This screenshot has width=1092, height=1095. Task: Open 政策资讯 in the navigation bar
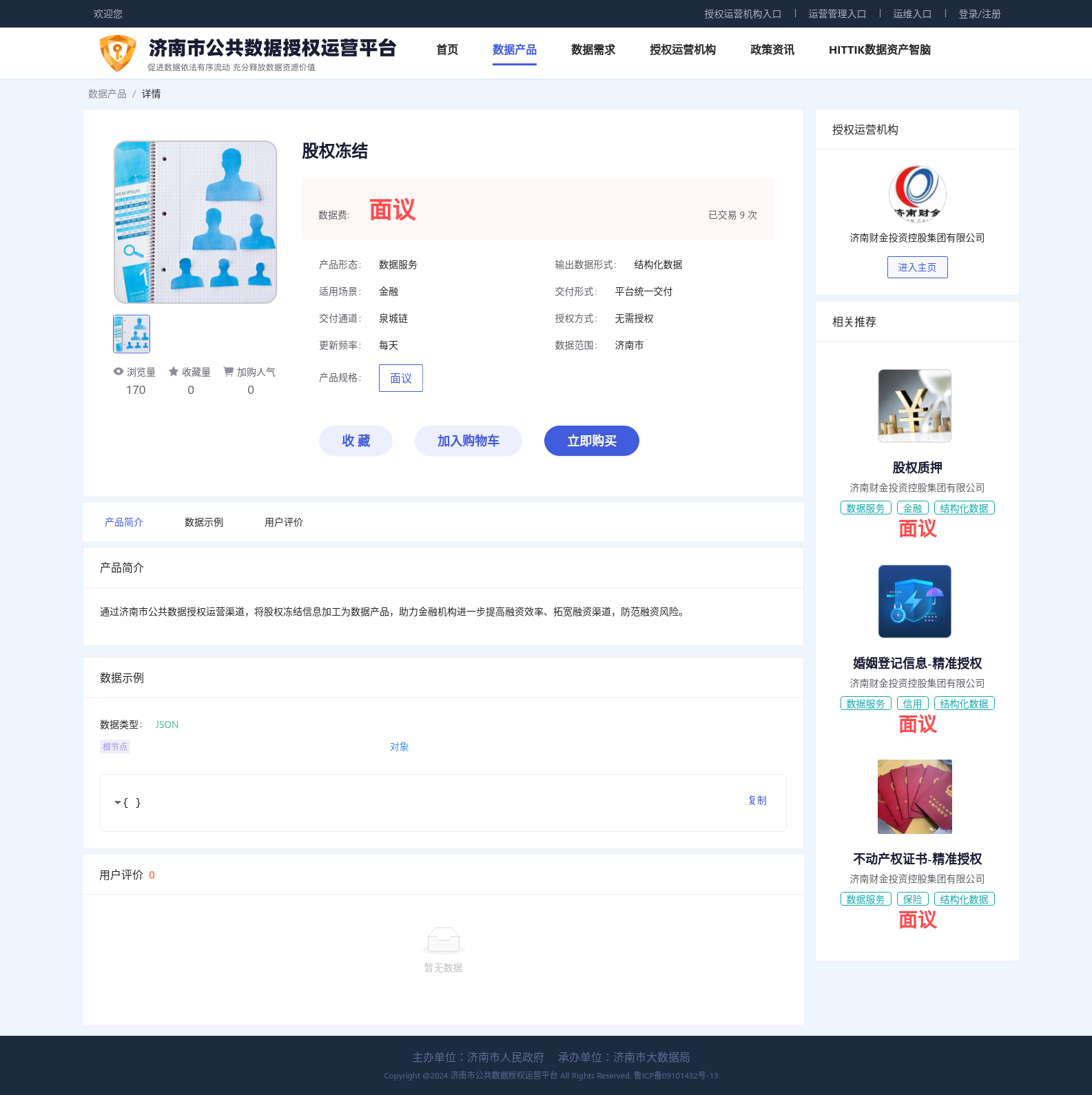(x=772, y=50)
